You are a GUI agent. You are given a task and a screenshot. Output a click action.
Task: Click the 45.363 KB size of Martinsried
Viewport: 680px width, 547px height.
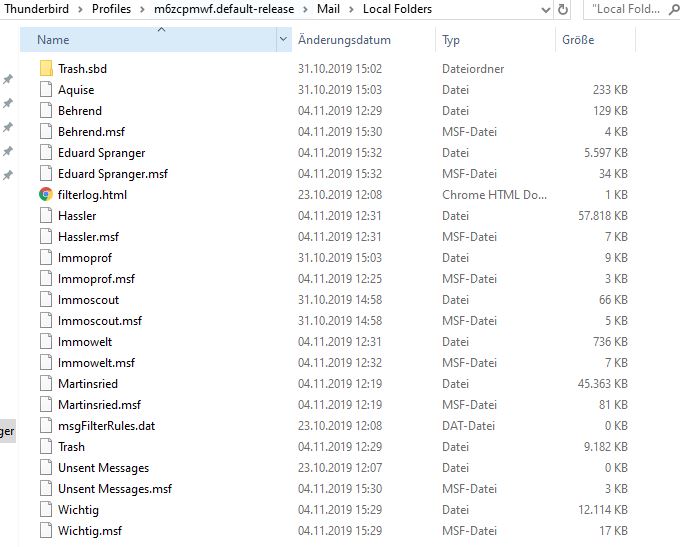pyautogui.click(x=603, y=383)
